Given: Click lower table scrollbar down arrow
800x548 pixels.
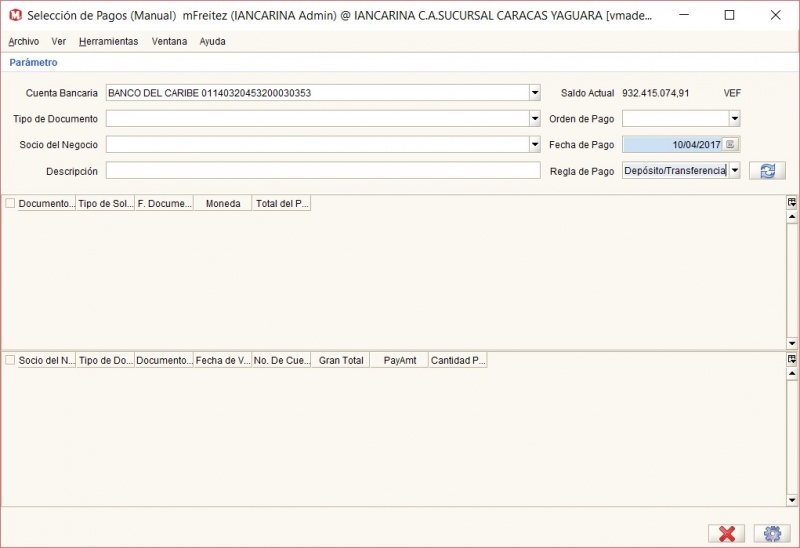Looking at the screenshot, I should [x=792, y=500].
